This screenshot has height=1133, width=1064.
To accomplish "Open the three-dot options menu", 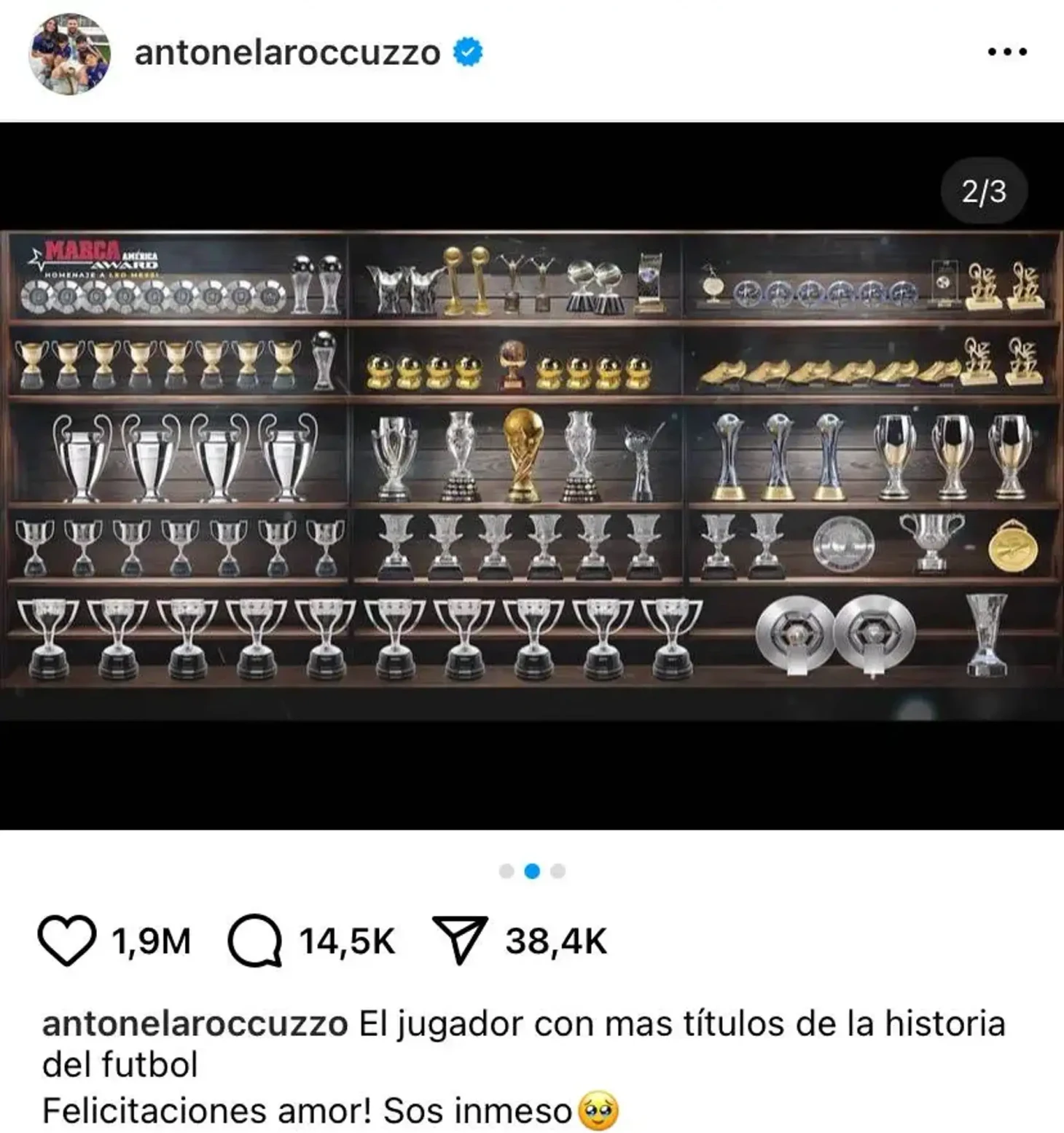I will 1007,52.
